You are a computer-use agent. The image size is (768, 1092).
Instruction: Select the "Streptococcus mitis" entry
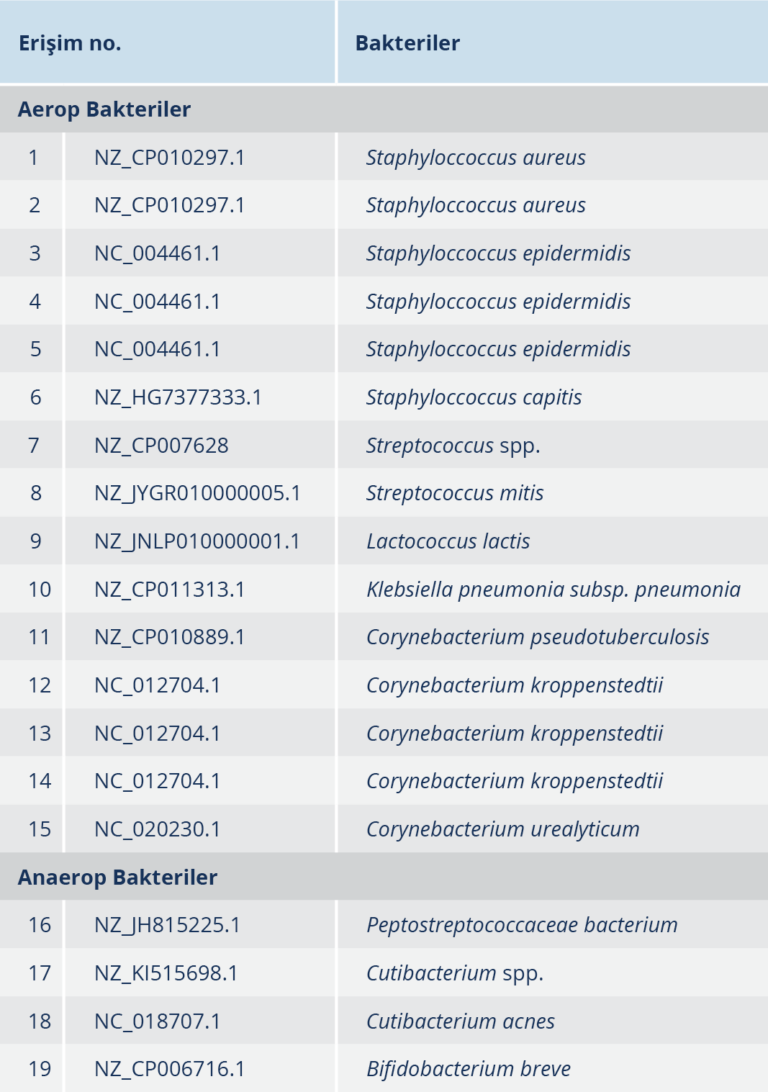point(454,493)
